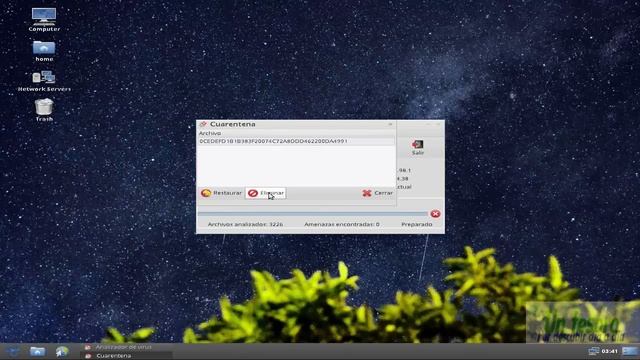
Task: Click the 'Archivos analizados: 3226' status text
Action: coord(245,224)
